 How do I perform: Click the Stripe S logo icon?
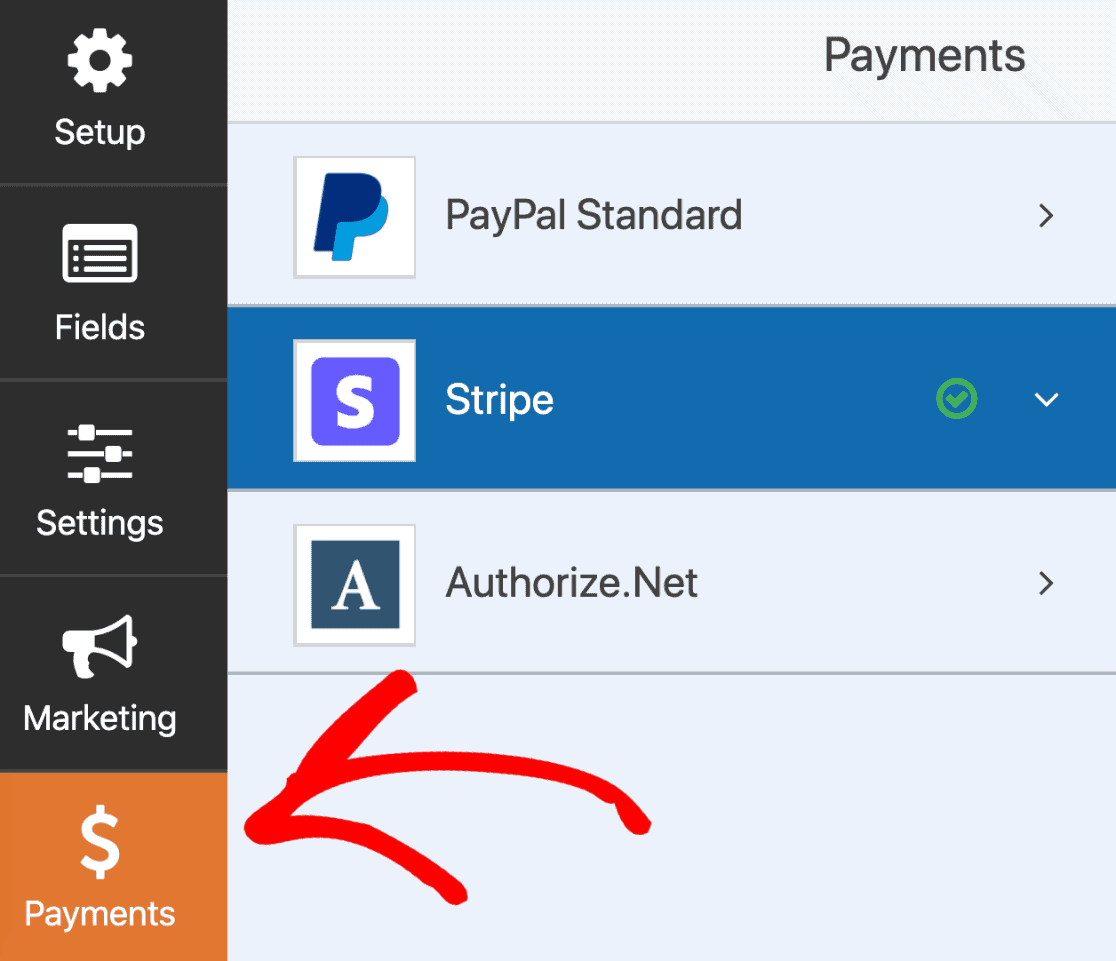tap(354, 401)
